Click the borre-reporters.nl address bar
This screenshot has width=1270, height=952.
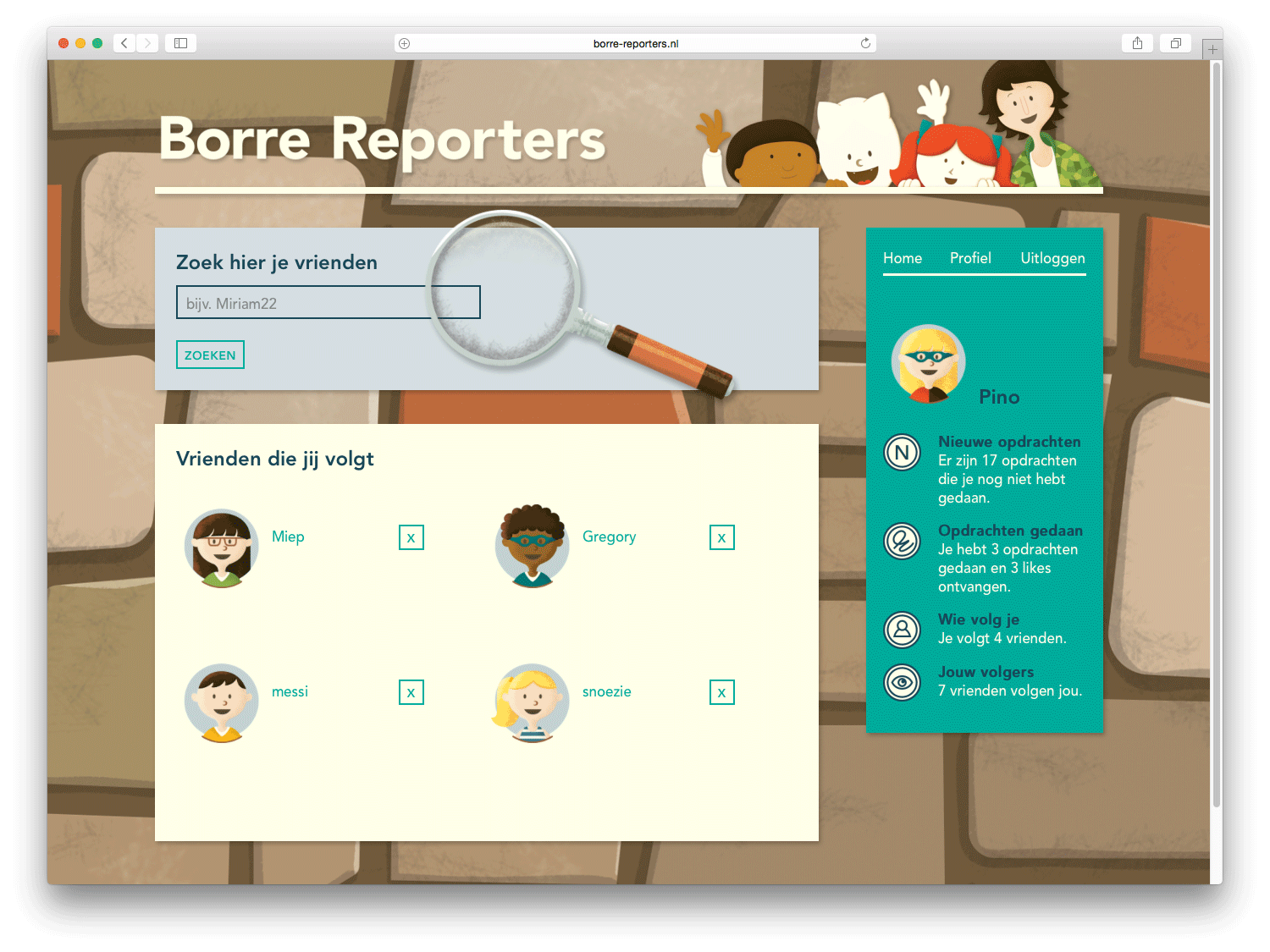point(635,43)
